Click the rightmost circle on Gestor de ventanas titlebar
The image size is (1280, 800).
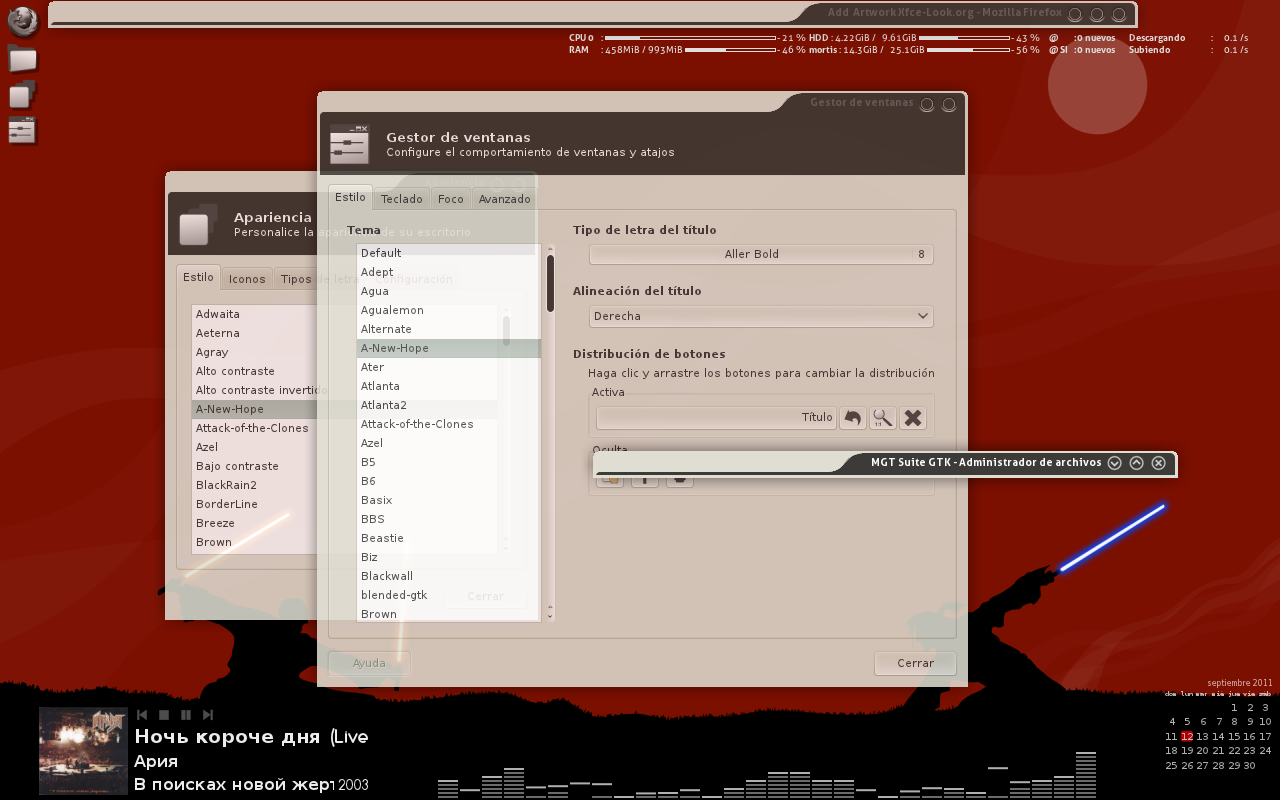(949, 104)
